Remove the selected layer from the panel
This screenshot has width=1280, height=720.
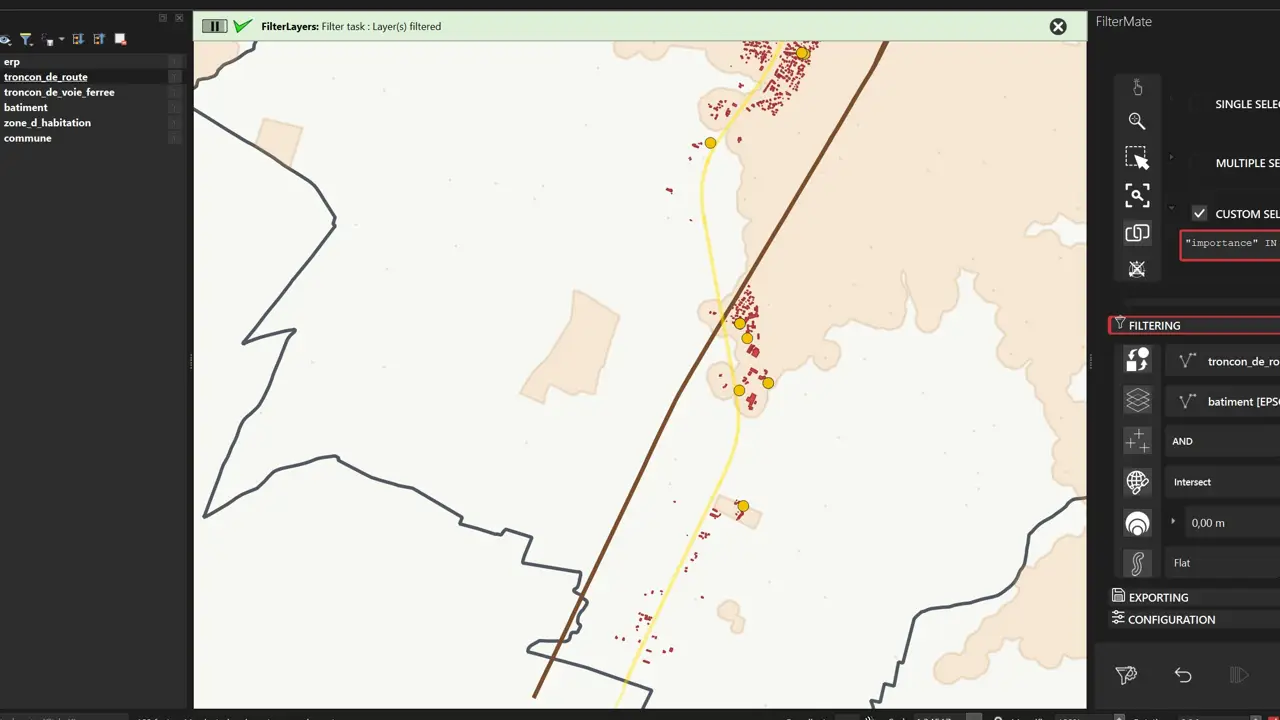point(120,40)
